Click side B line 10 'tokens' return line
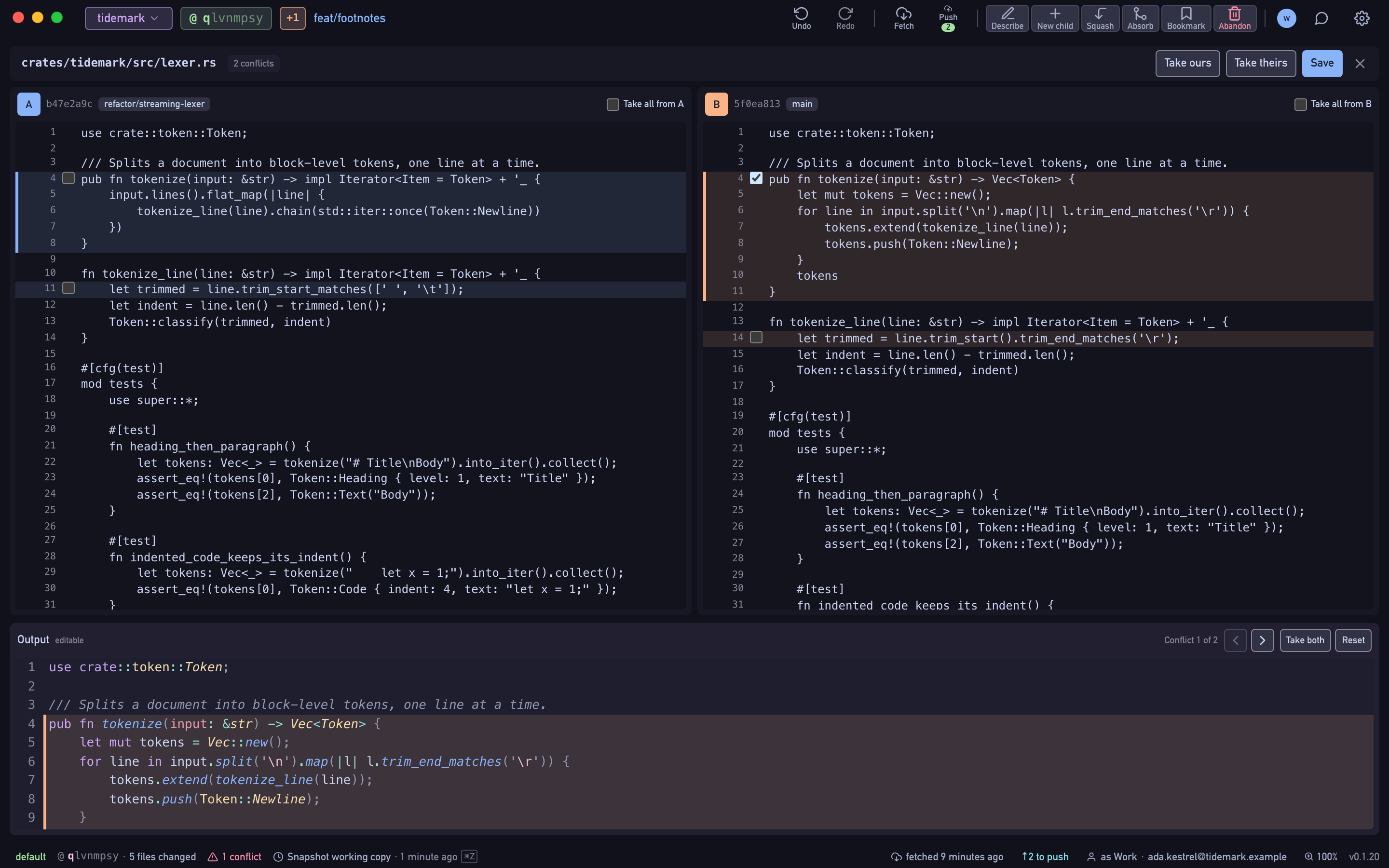Image resolution: width=1389 pixels, height=868 pixels. point(817,275)
